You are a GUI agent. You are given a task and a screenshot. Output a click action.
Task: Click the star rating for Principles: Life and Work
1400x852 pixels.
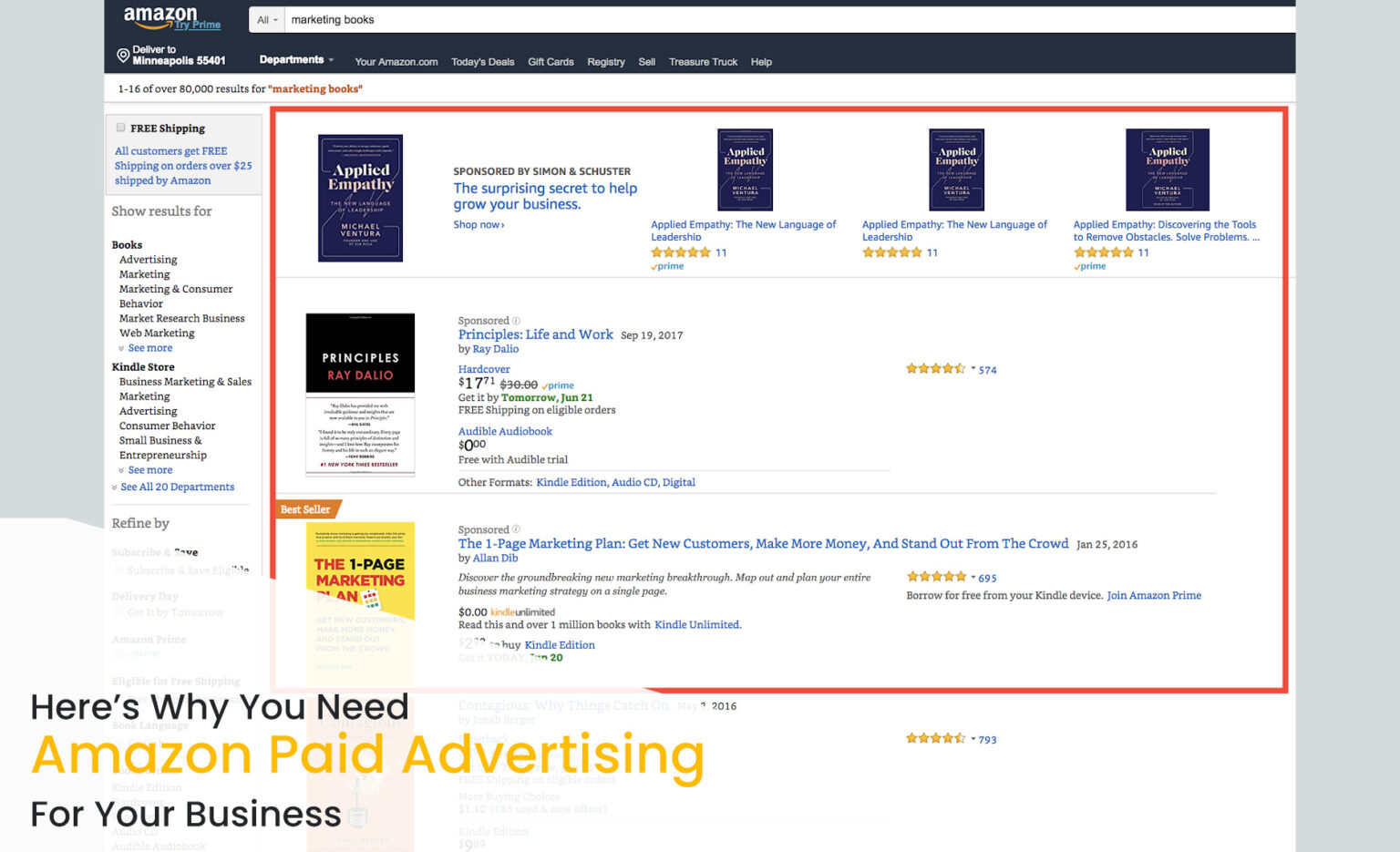pos(935,368)
